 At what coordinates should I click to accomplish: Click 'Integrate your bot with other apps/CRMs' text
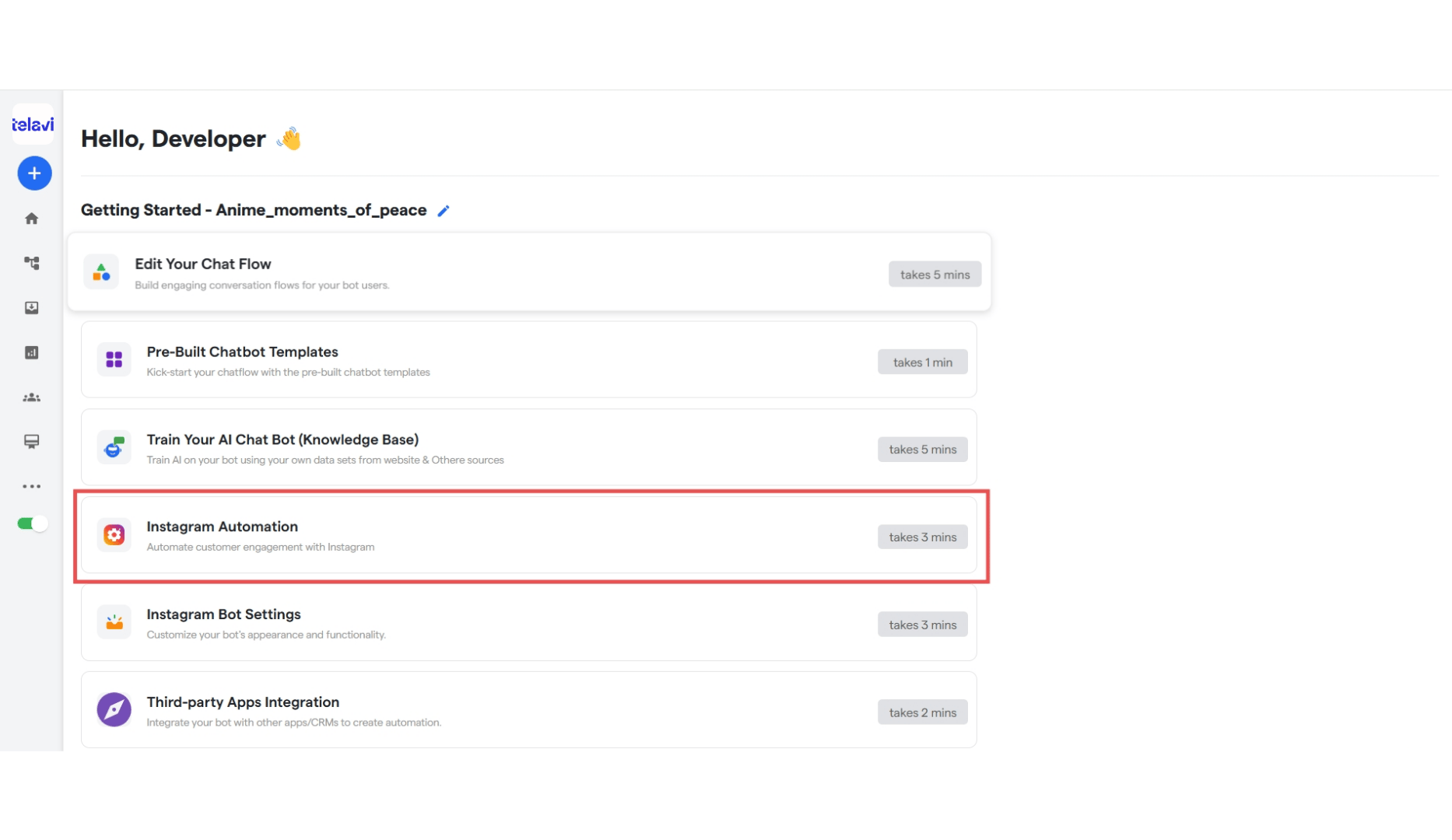pyautogui.click(x=294, y=723)
